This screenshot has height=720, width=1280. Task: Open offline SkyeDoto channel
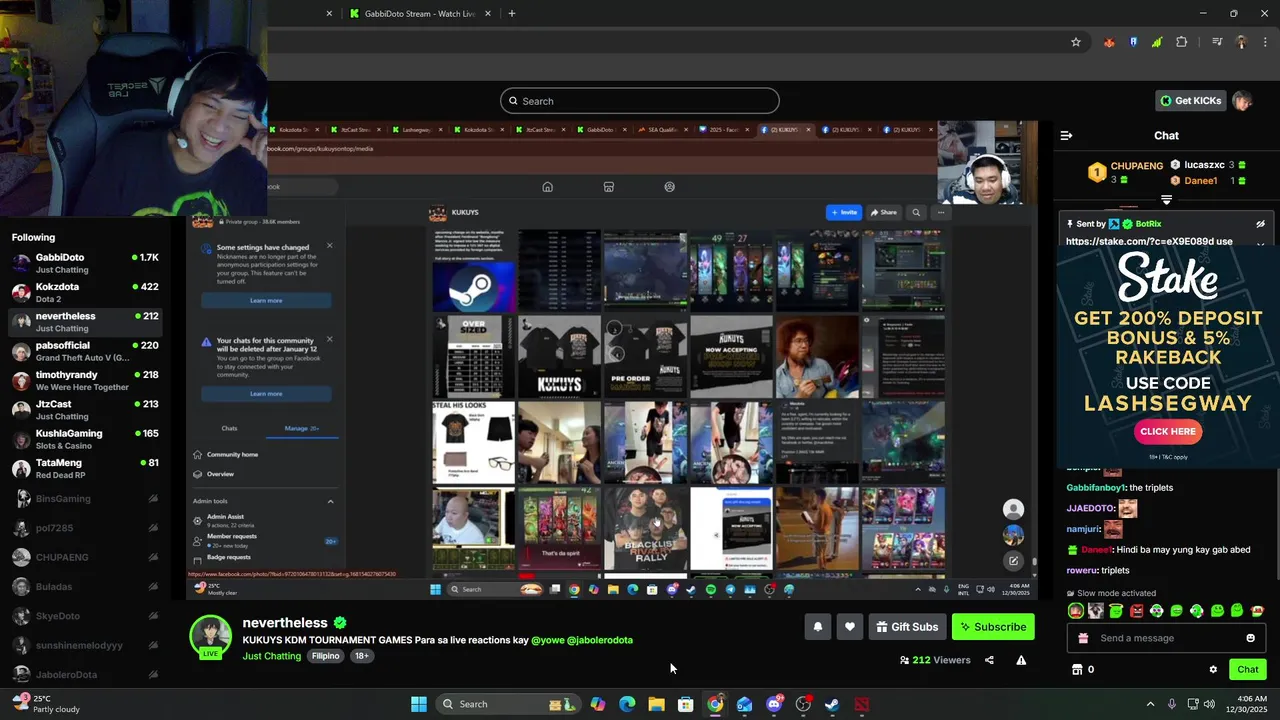click(x=84, y=616)
